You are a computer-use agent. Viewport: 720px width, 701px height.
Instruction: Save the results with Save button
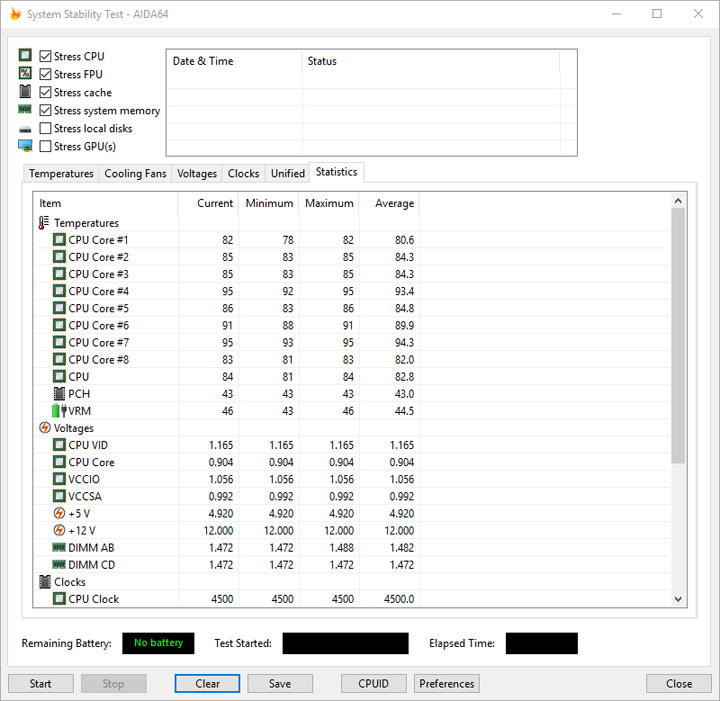pos(280,684)
